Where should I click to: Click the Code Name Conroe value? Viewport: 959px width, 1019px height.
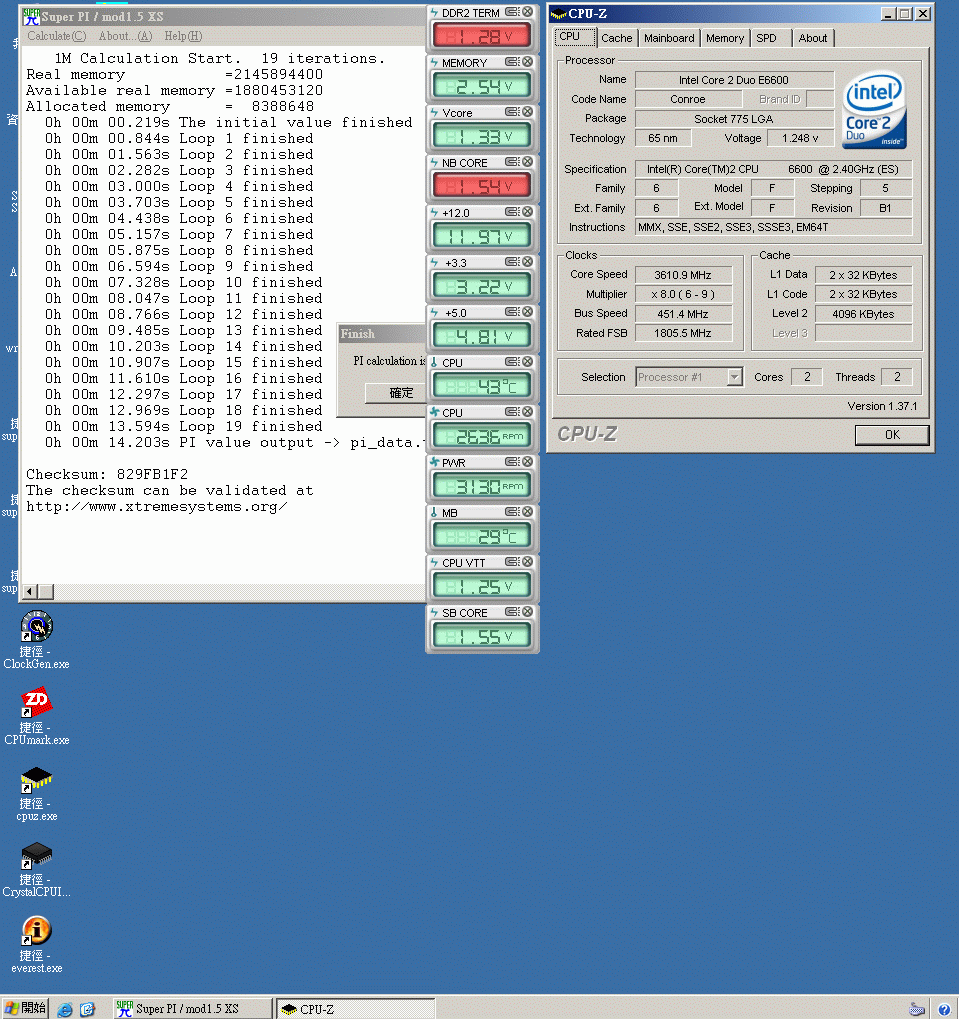(x=687, y=99)
